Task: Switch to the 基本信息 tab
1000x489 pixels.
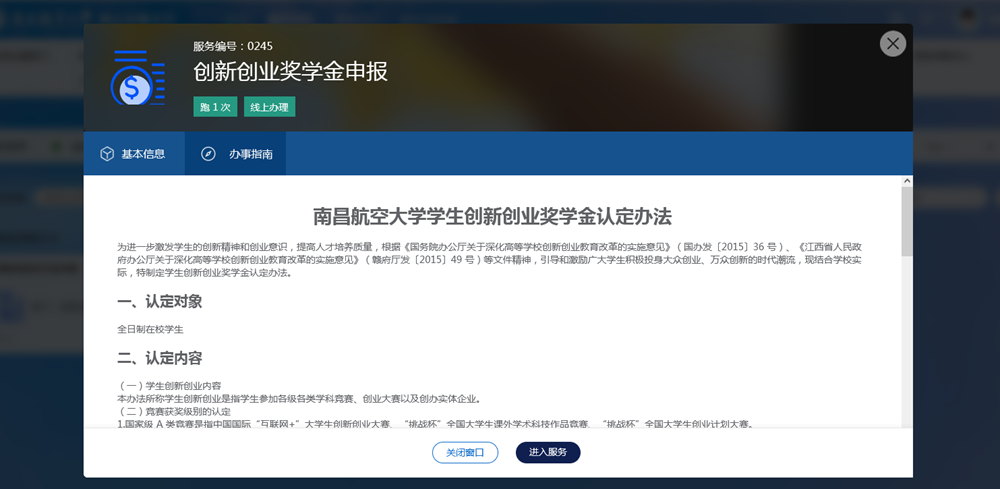Action: tap(134, 154)
